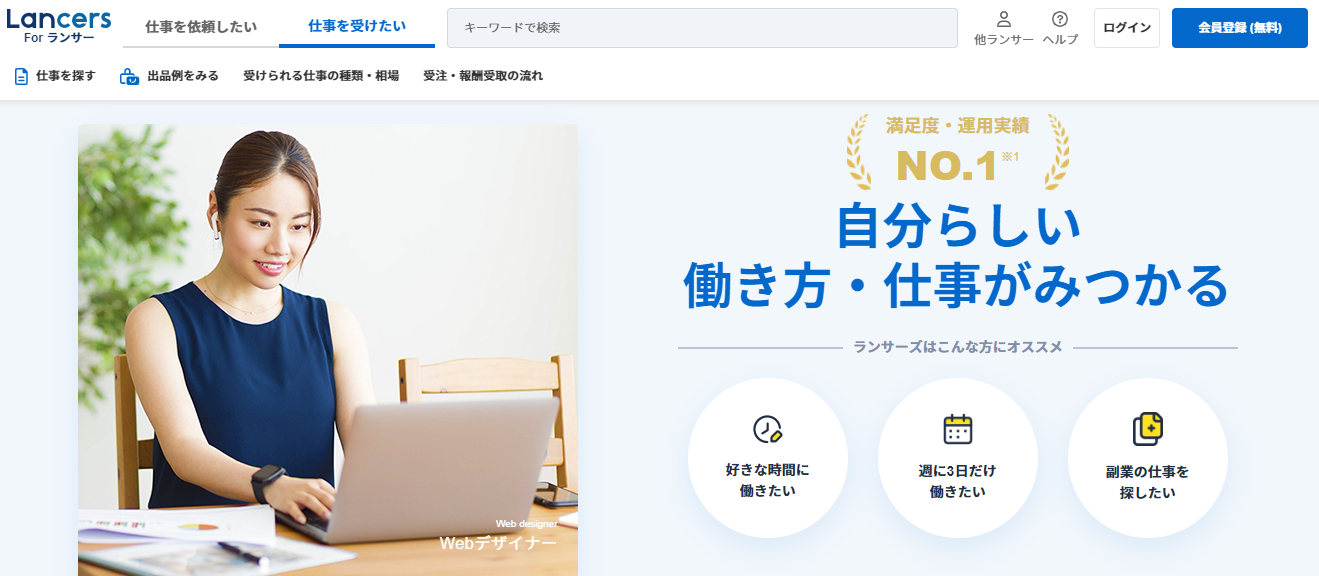
Task: Open 受注・報酬受取の流れ link
Action: tap(483, 76)
